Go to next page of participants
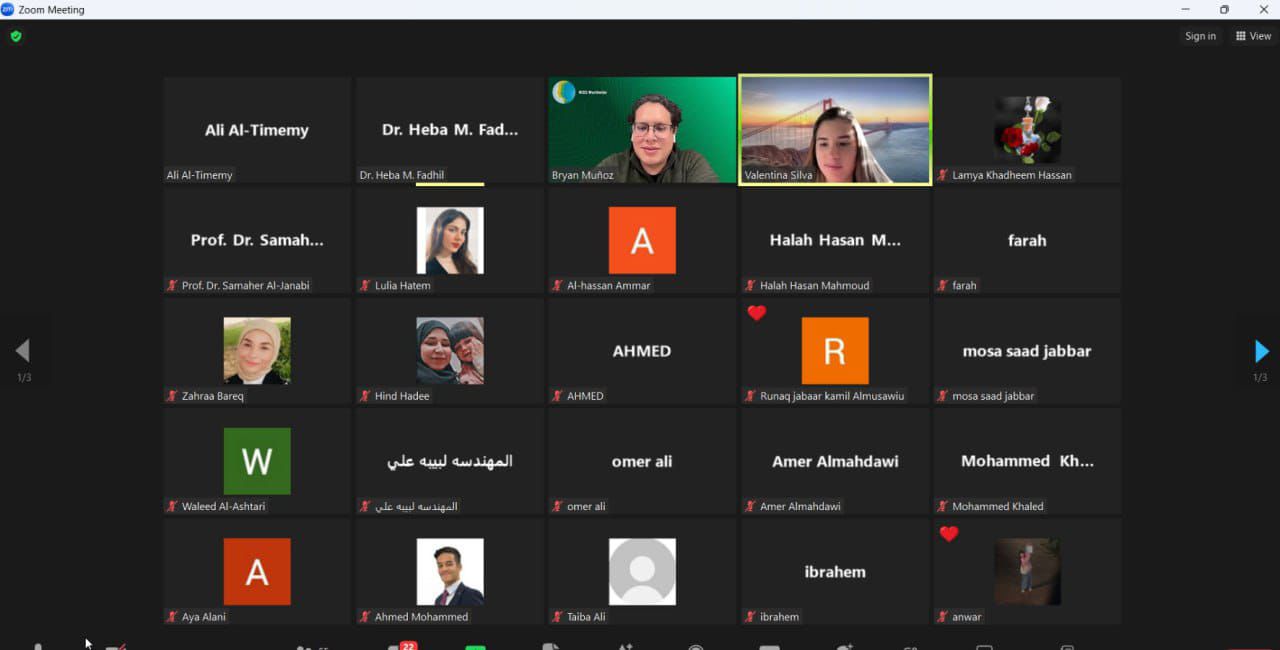 coord(1261,351)
